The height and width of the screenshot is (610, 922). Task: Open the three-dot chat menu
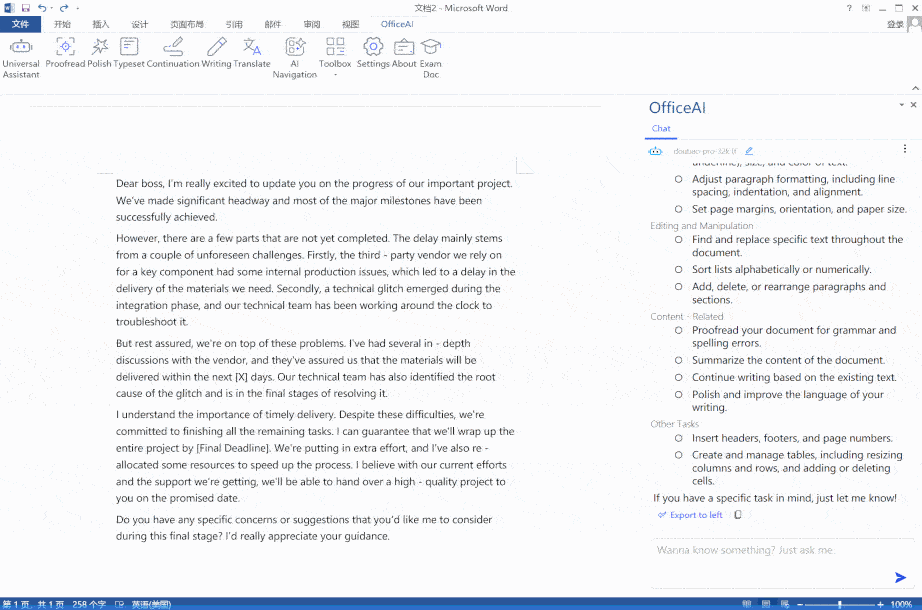pyautogui.click(x=905, y=150)
